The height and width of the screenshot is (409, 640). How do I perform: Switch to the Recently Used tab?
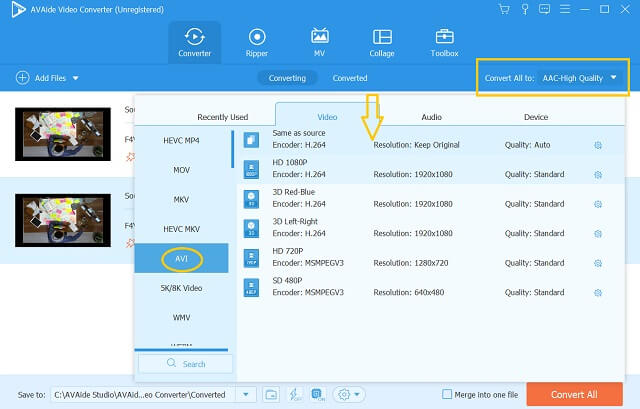pyautogui.click(x=222, y=117)
